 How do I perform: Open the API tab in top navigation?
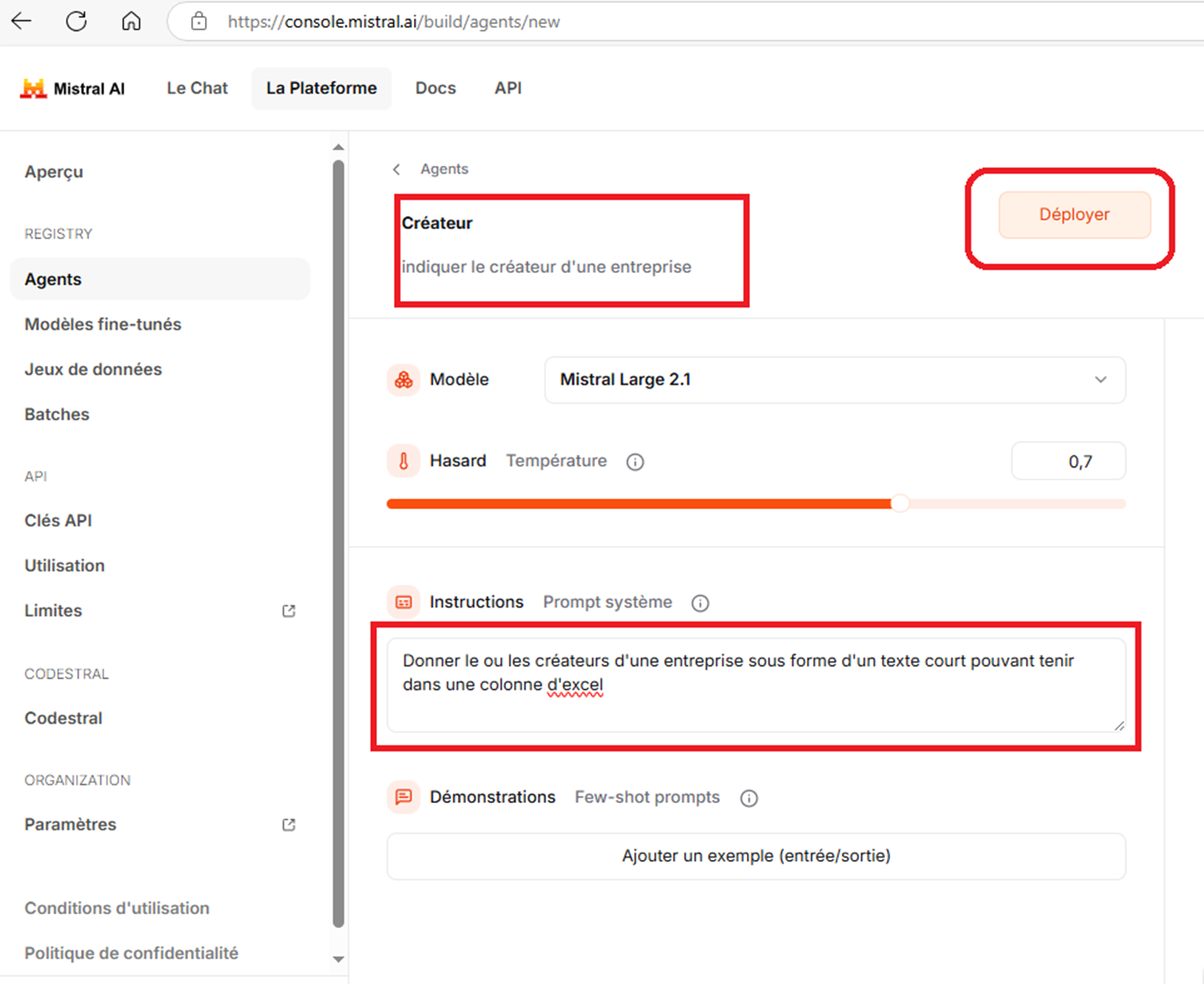point(508,88)
